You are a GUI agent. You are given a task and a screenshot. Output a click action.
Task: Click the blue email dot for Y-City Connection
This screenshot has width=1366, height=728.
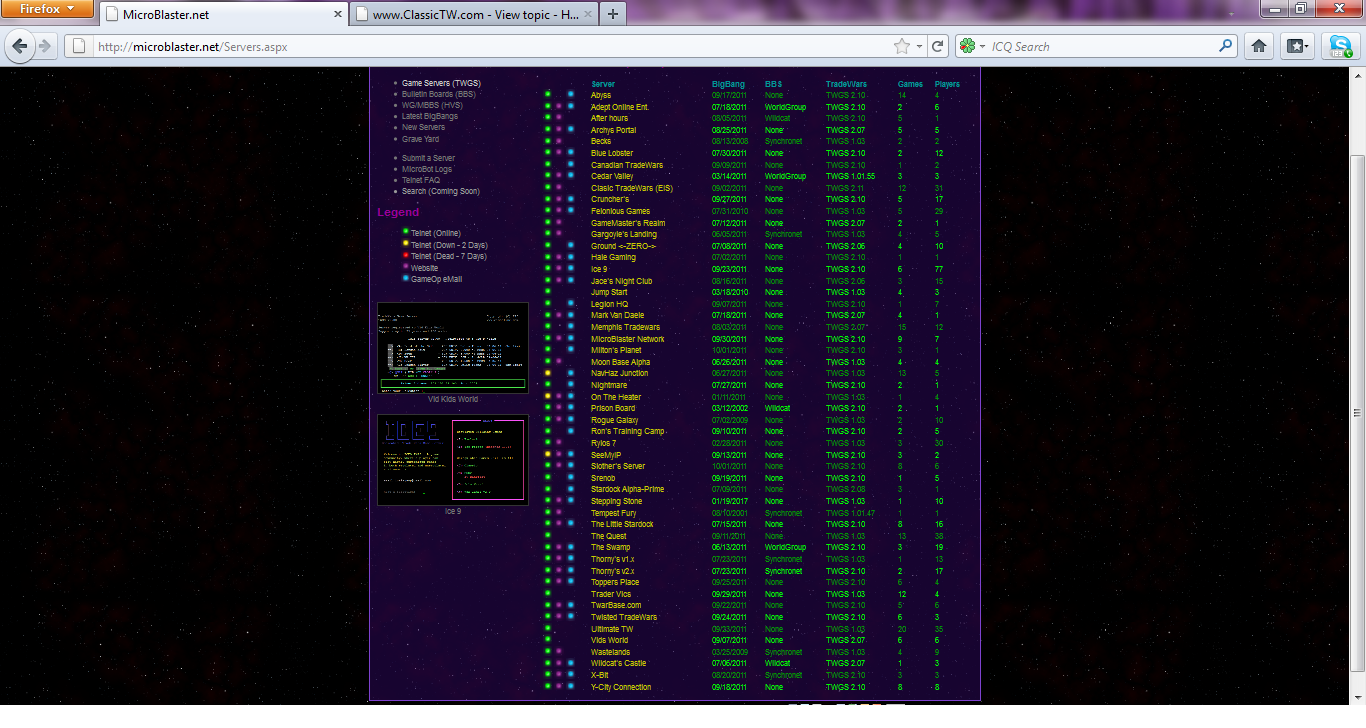571,687
